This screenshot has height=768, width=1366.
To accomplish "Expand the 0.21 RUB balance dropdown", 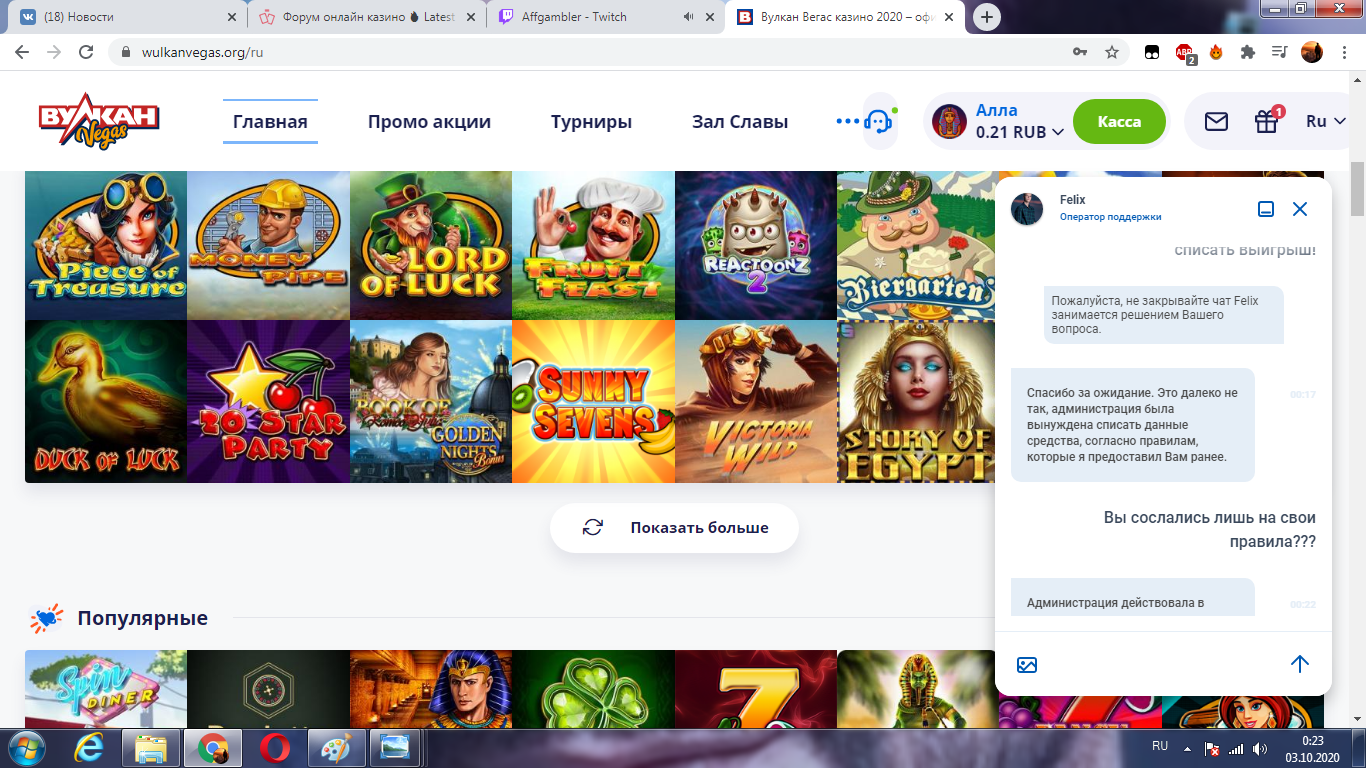I will click(1020, 132).
